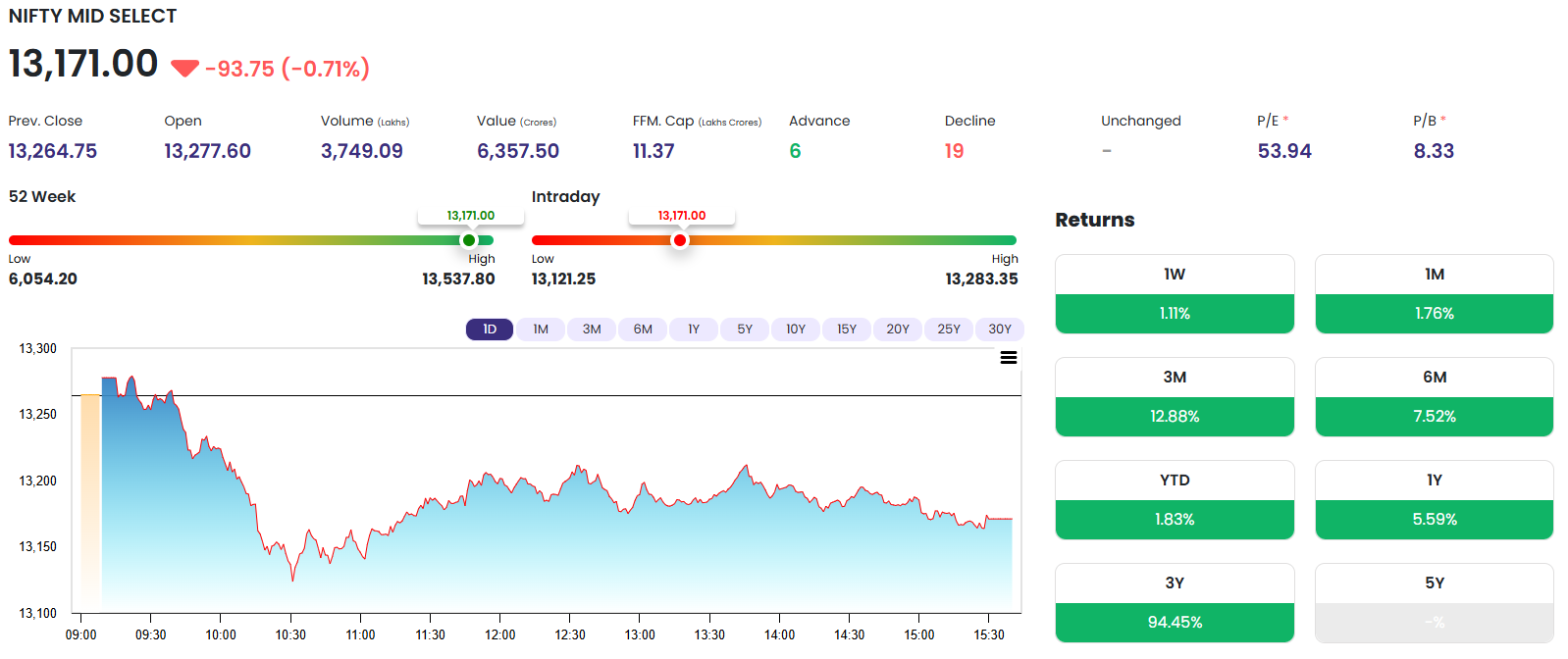
Task: Click the Unchanged dash value
Action: pyautogui.click(x=1107, y=151)
